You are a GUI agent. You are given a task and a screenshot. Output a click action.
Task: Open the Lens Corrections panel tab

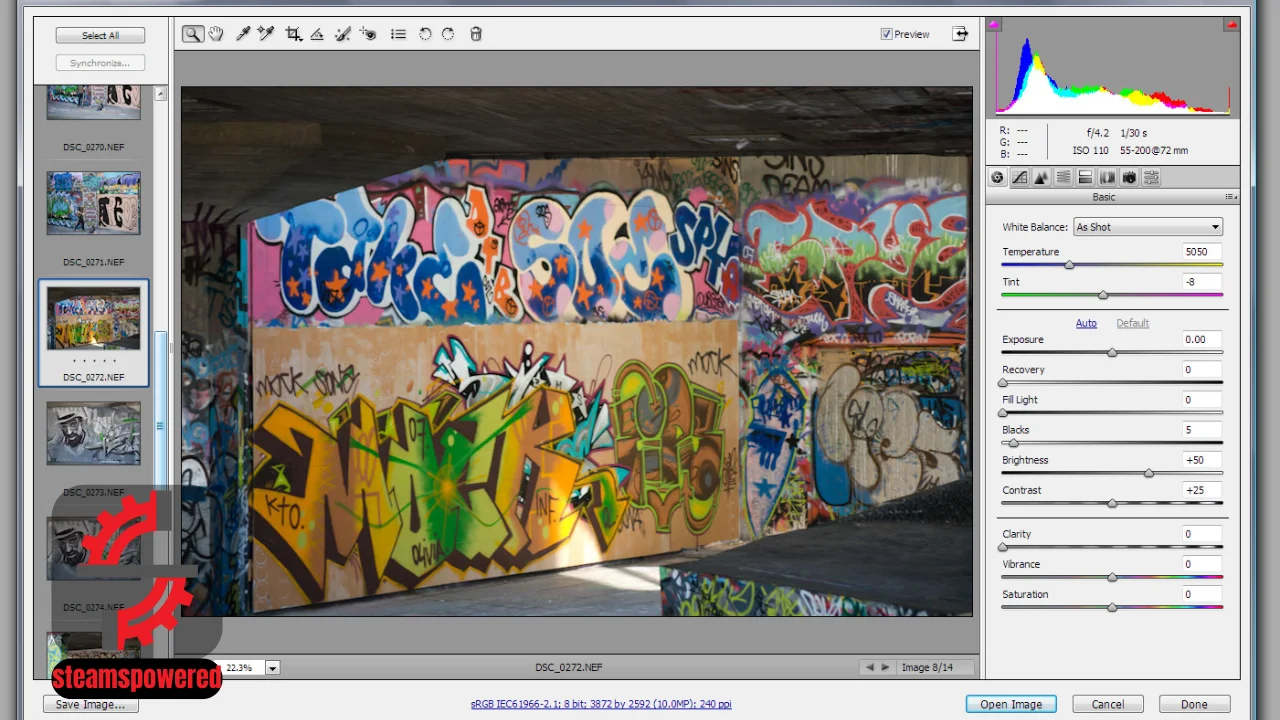1107,177
